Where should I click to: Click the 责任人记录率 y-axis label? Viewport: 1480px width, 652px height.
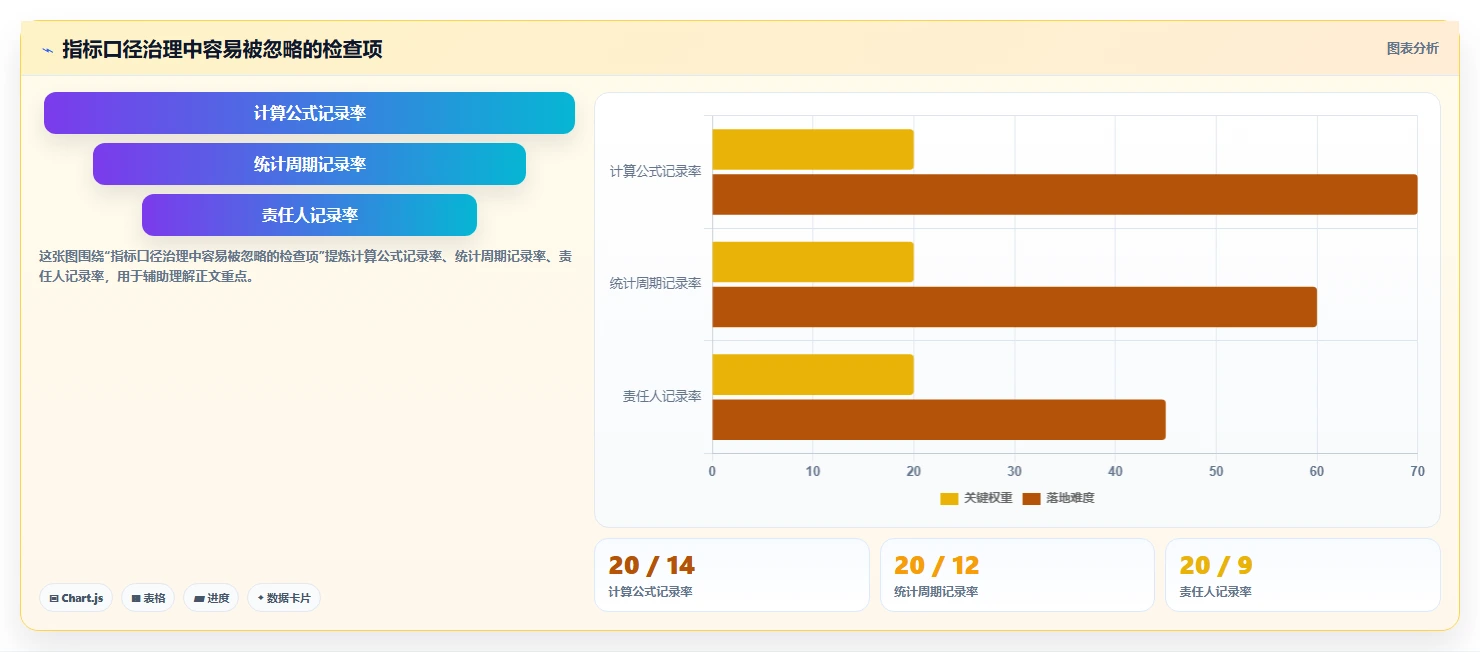point(662,396)
